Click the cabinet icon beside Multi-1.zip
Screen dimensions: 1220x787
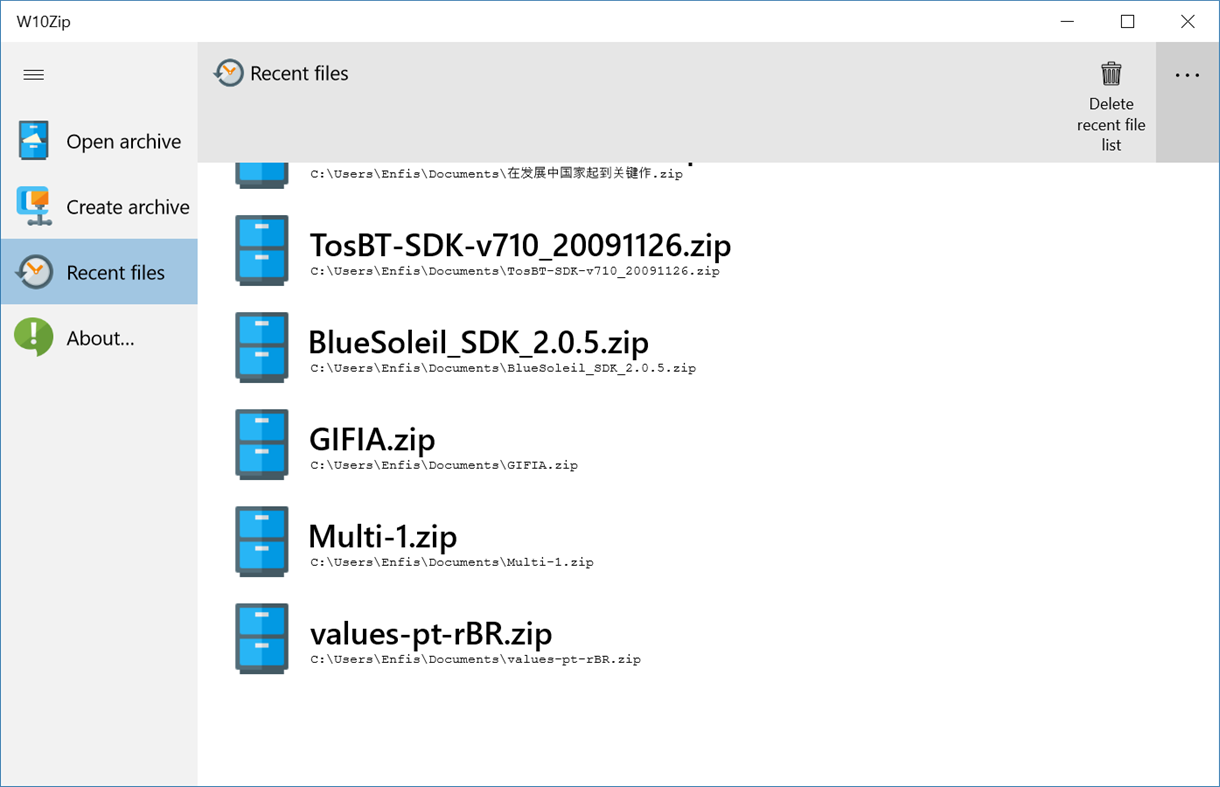coord(261,541)
